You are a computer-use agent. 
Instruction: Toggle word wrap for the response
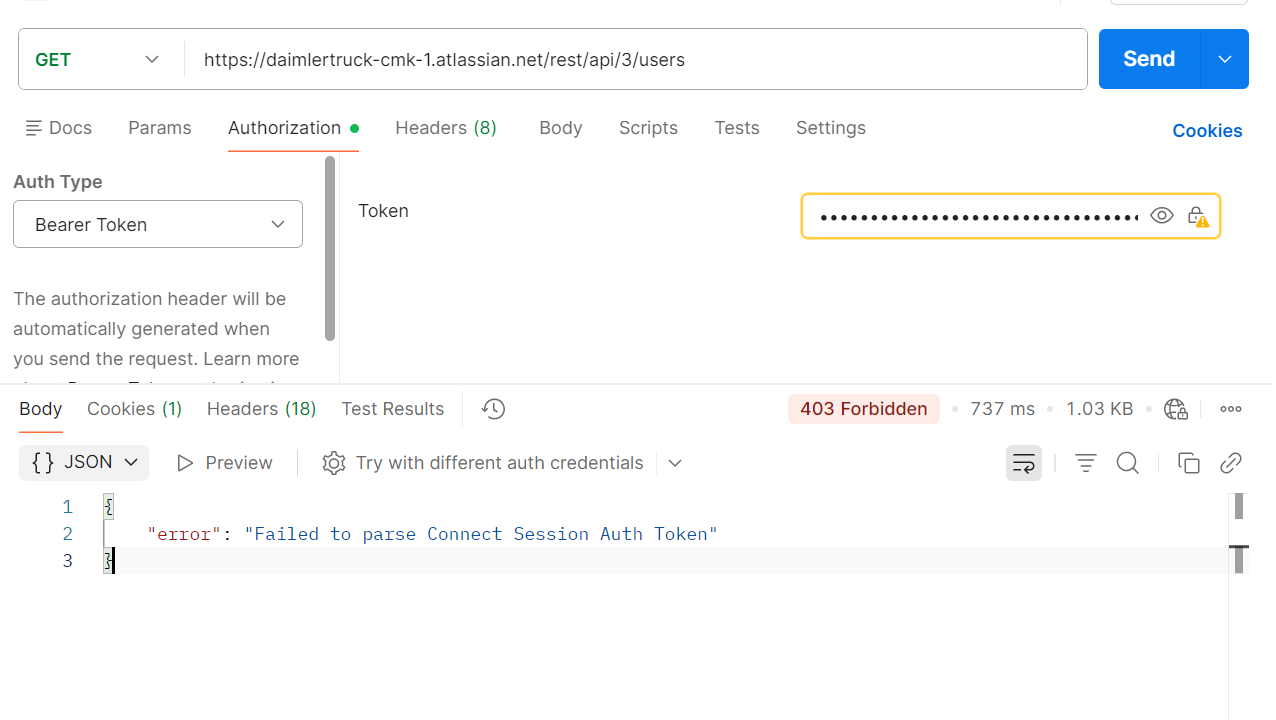coord(1024,463)
